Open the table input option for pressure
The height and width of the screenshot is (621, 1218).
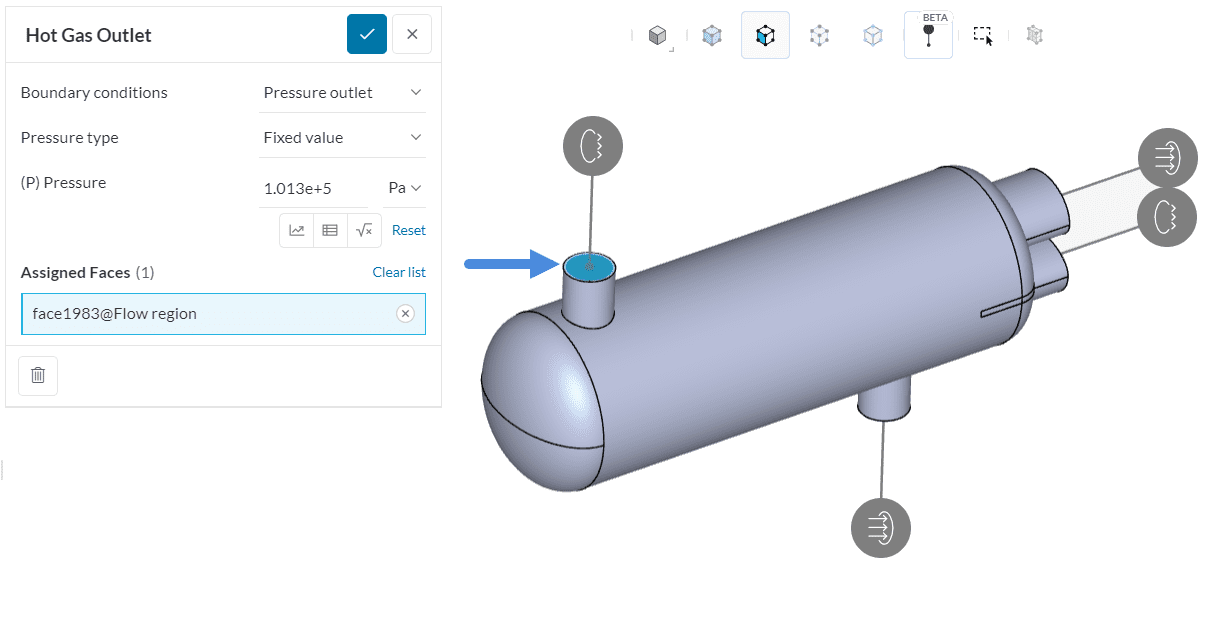[x=330, y=230]
